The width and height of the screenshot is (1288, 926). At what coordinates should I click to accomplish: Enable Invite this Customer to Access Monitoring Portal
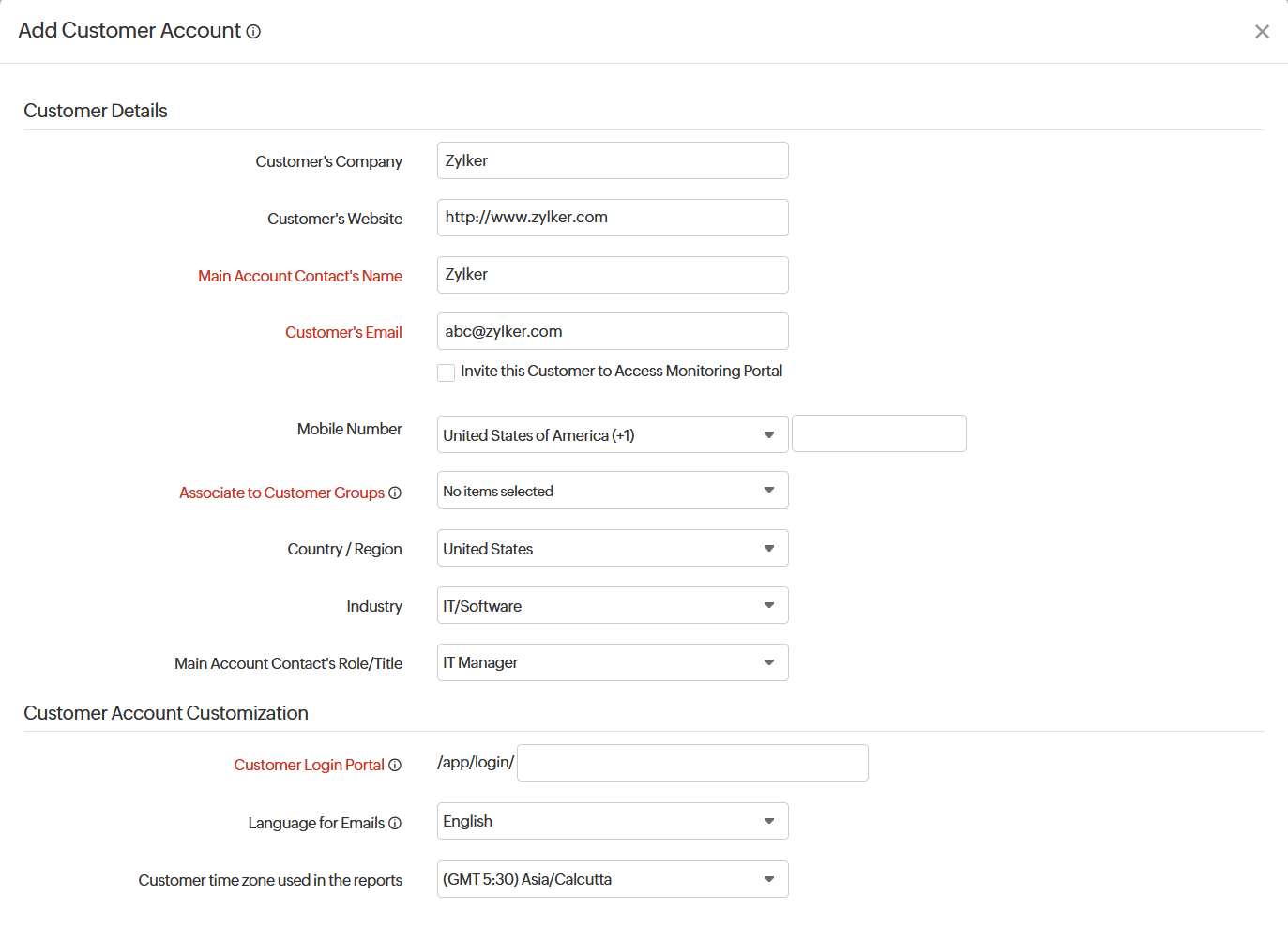click(x=446, y=372)
